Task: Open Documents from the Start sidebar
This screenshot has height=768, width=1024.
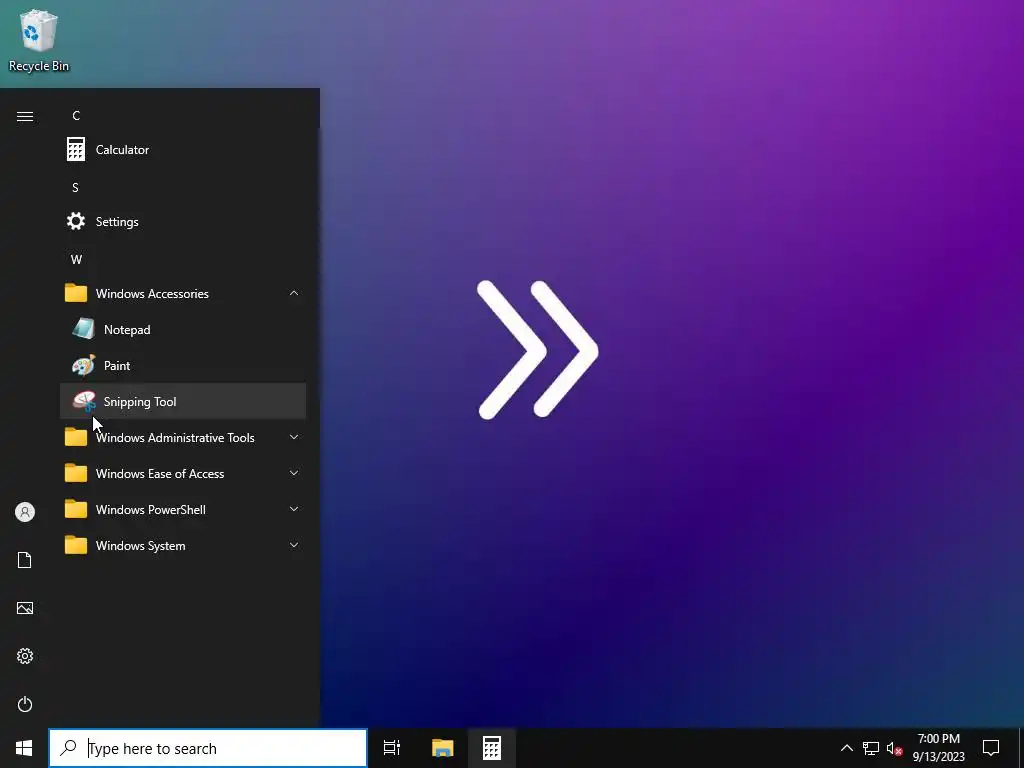Action: [25, 560]
